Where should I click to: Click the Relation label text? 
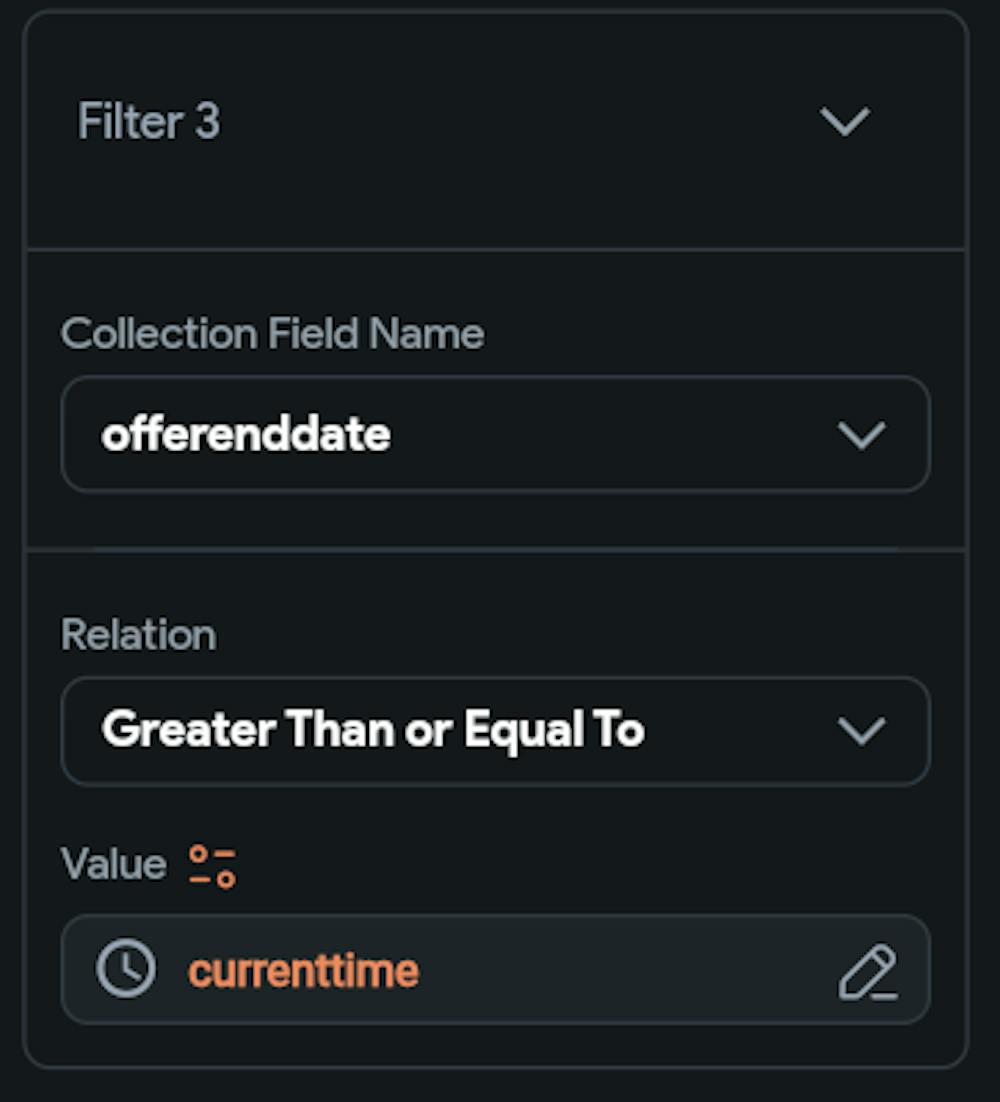coord(138,634)
